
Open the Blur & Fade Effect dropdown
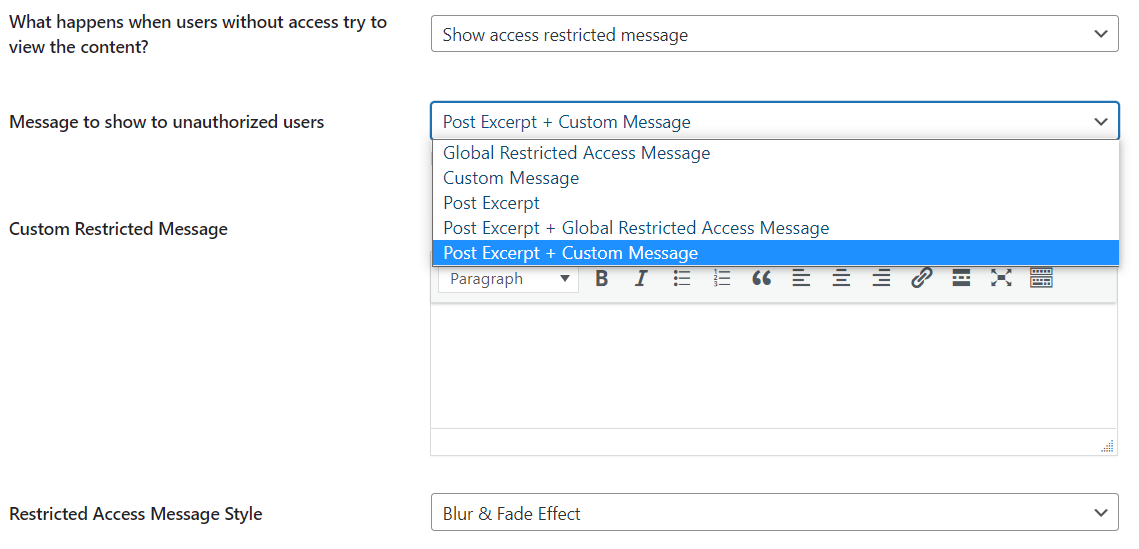[774, 513]
